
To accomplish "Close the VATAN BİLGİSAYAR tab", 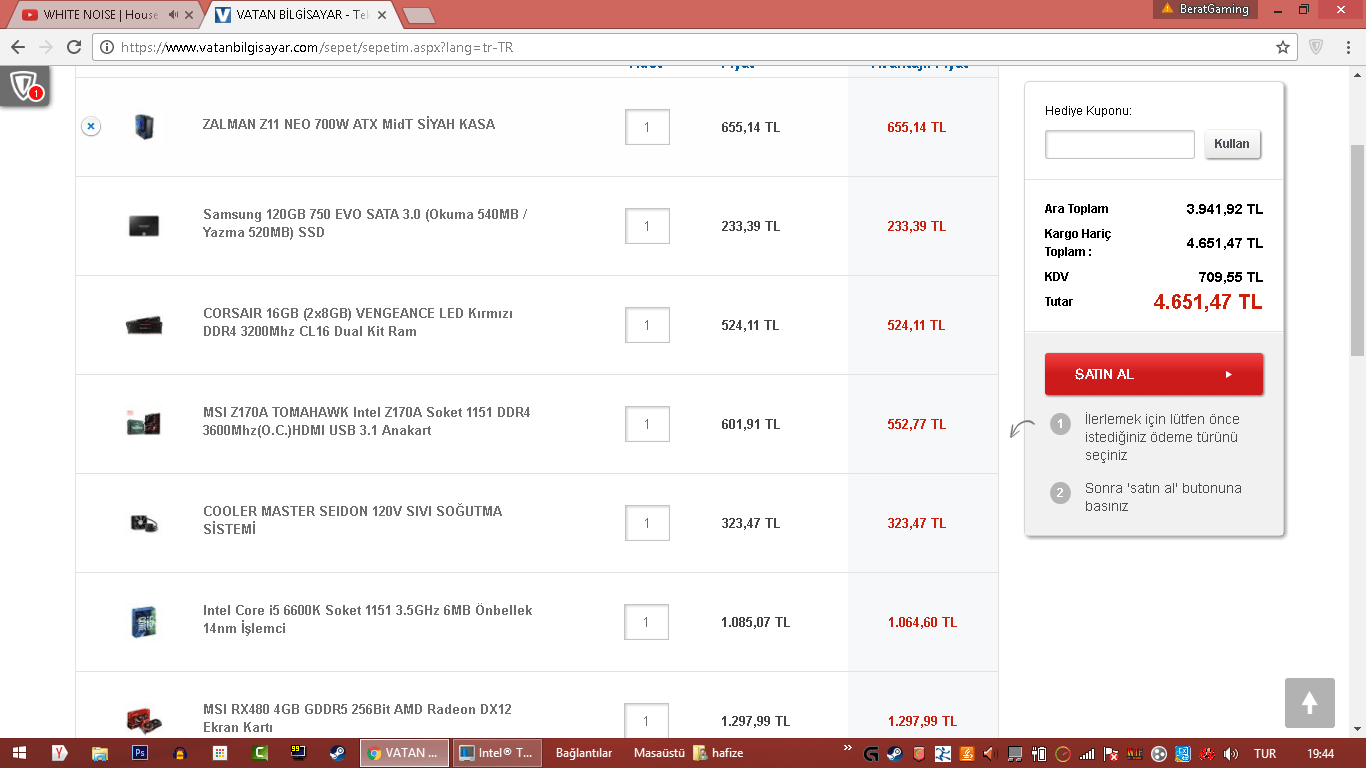I will coord(381,15).
